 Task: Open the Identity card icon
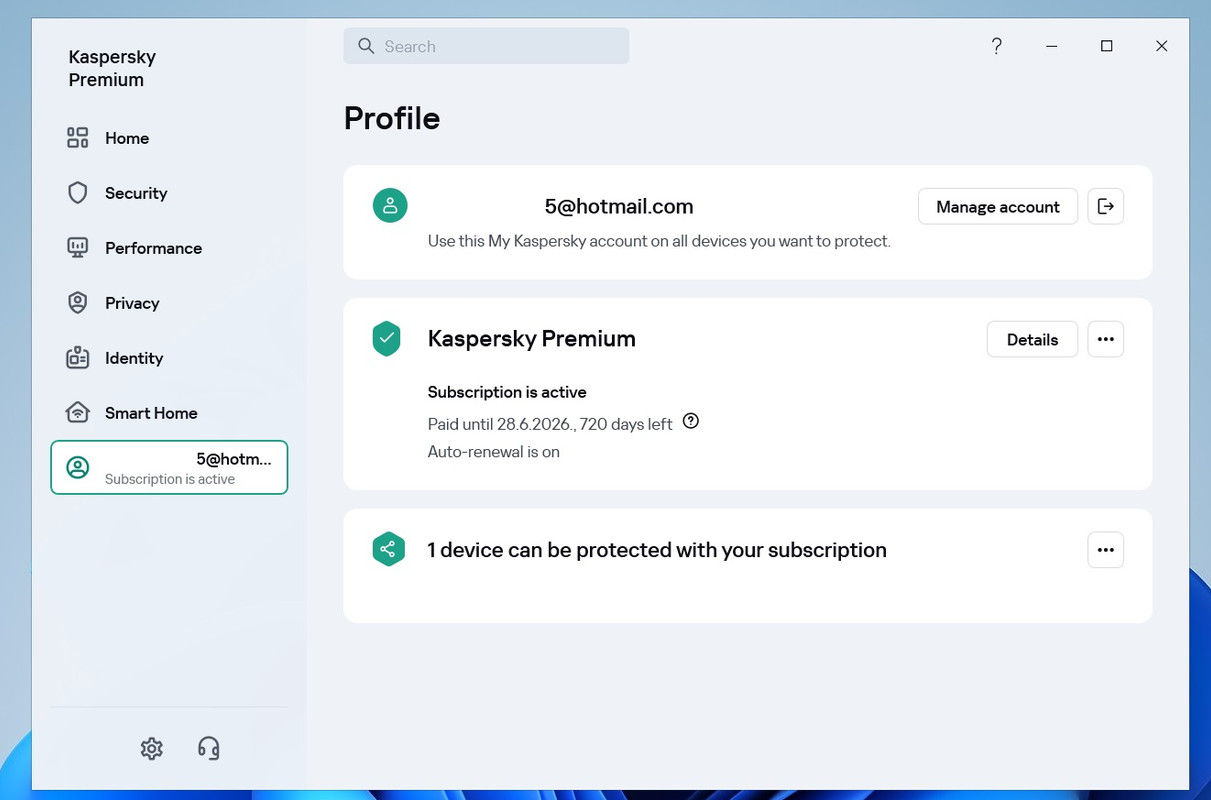(x=78, y=358)
